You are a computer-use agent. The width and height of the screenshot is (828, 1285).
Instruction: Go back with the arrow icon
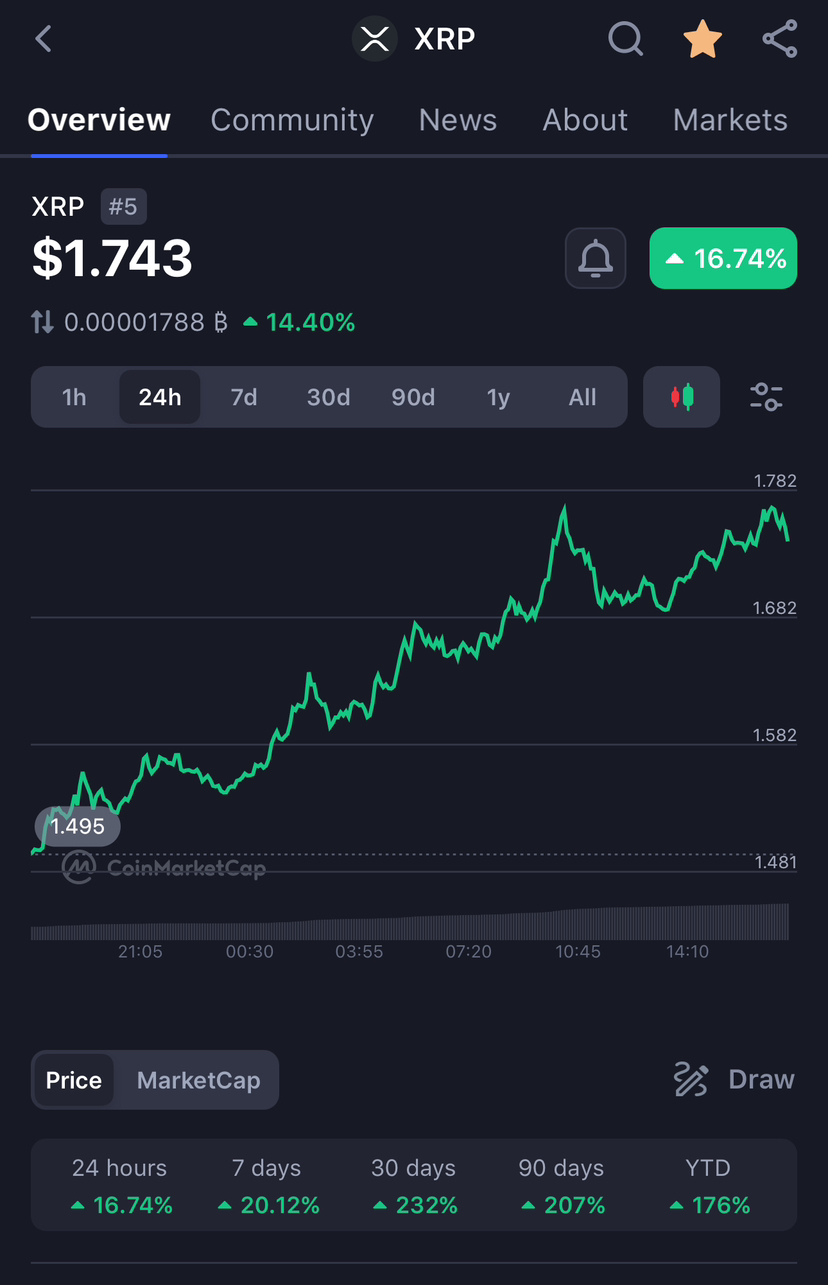pyautogui.click(x=41, y=39)
